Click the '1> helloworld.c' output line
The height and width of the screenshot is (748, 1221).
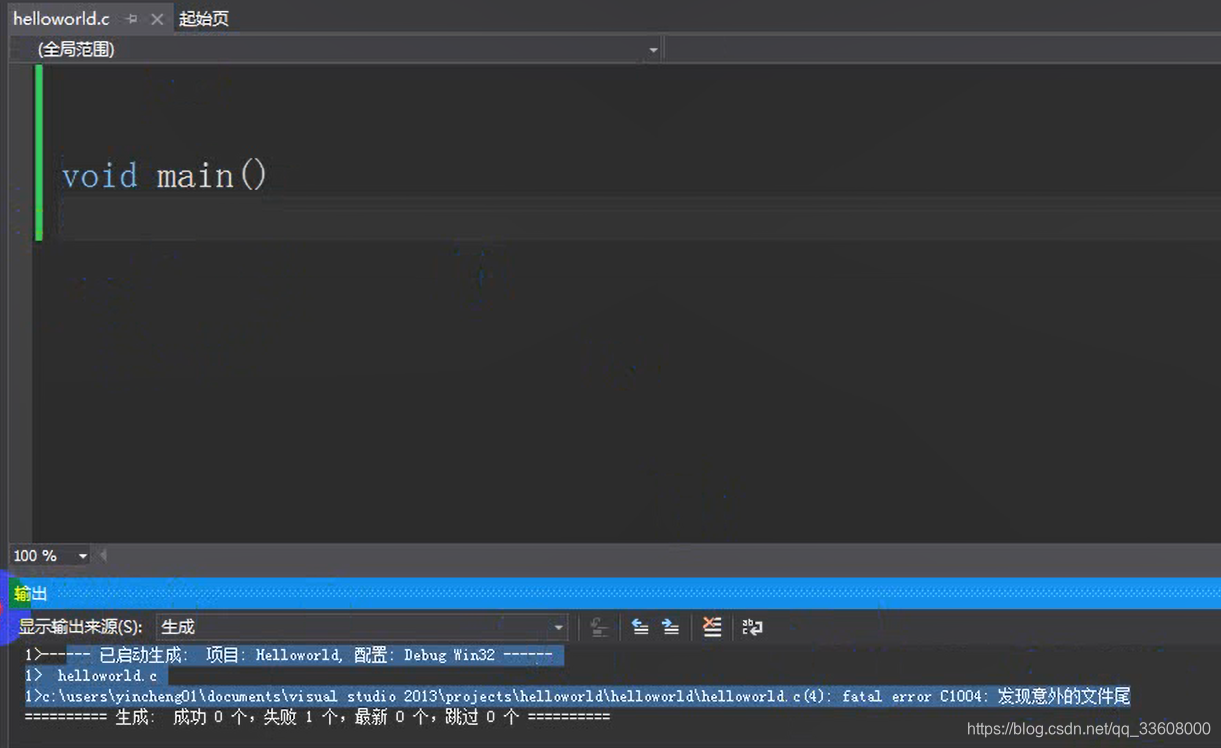tap(91, 676)
